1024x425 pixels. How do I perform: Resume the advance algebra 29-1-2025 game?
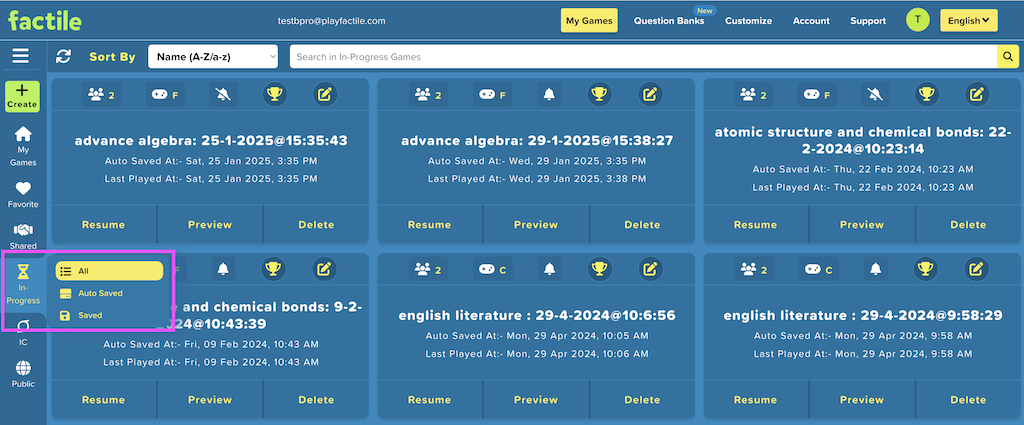(430, 225)
